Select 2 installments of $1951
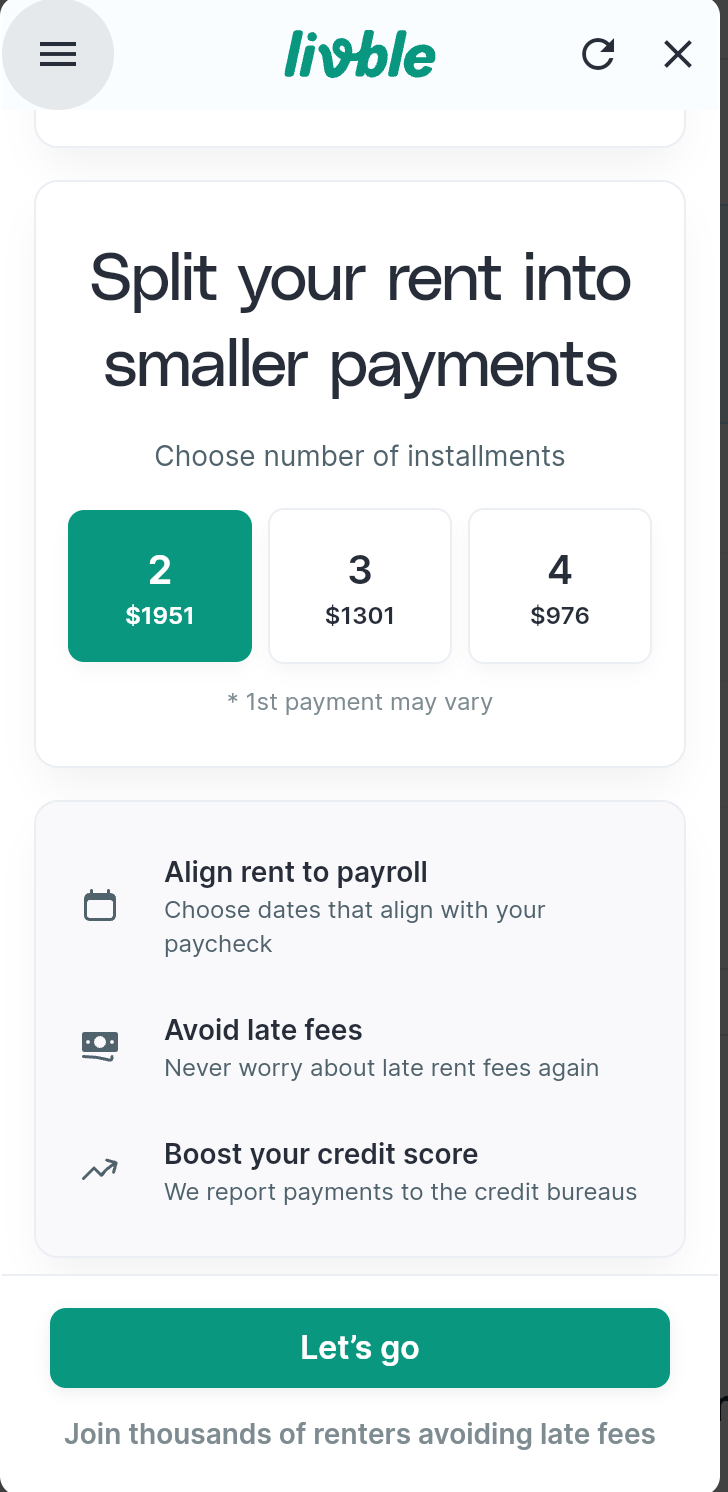The width and height of the screenshot is (728, 1492). 160,586
